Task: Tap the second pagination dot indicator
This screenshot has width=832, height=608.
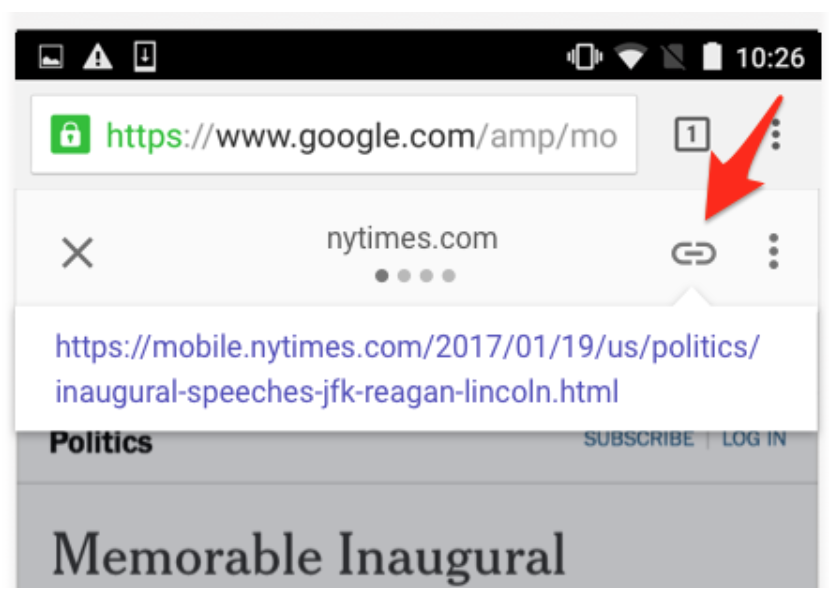Action: click(403, 277)
